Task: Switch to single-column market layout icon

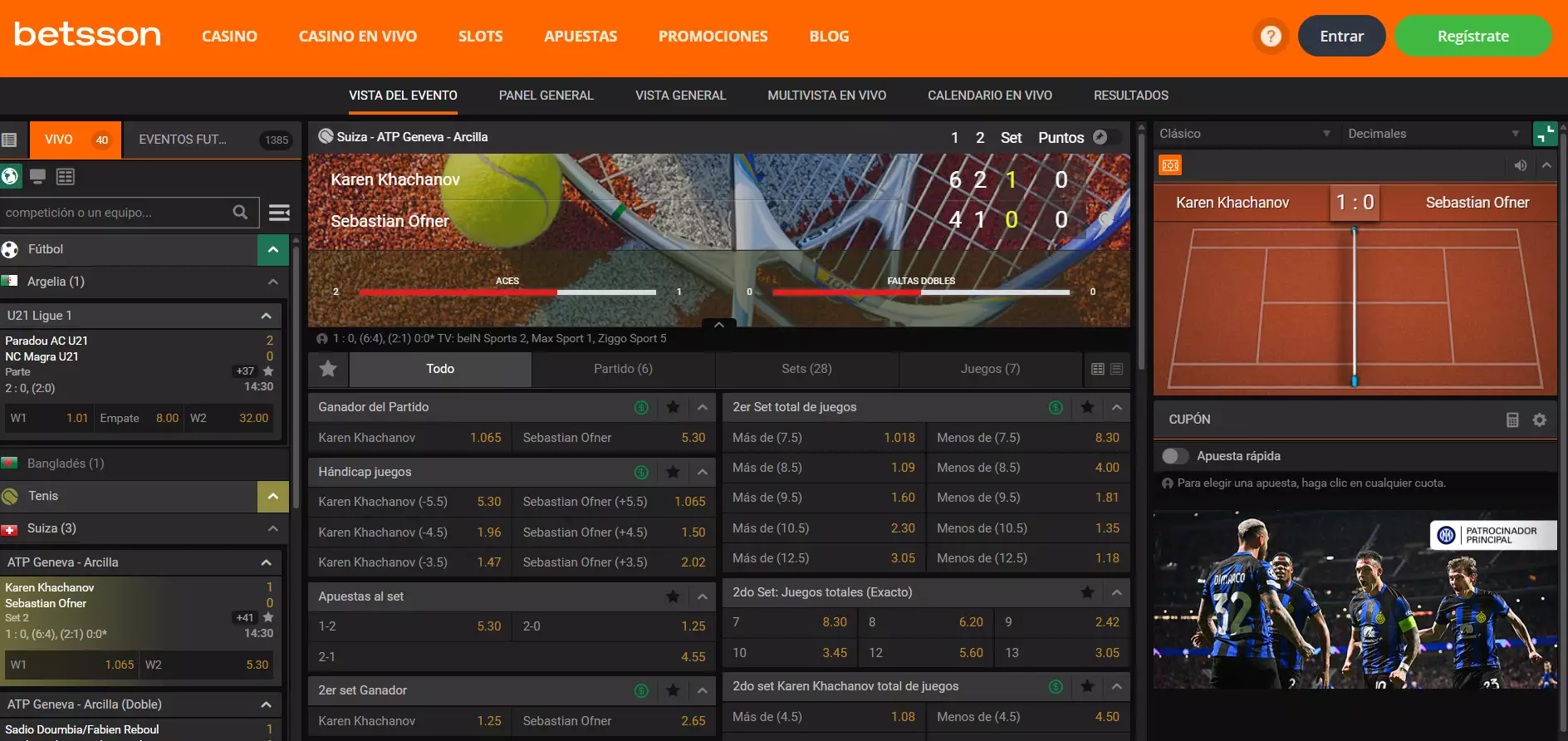Action: point(1117,369)
